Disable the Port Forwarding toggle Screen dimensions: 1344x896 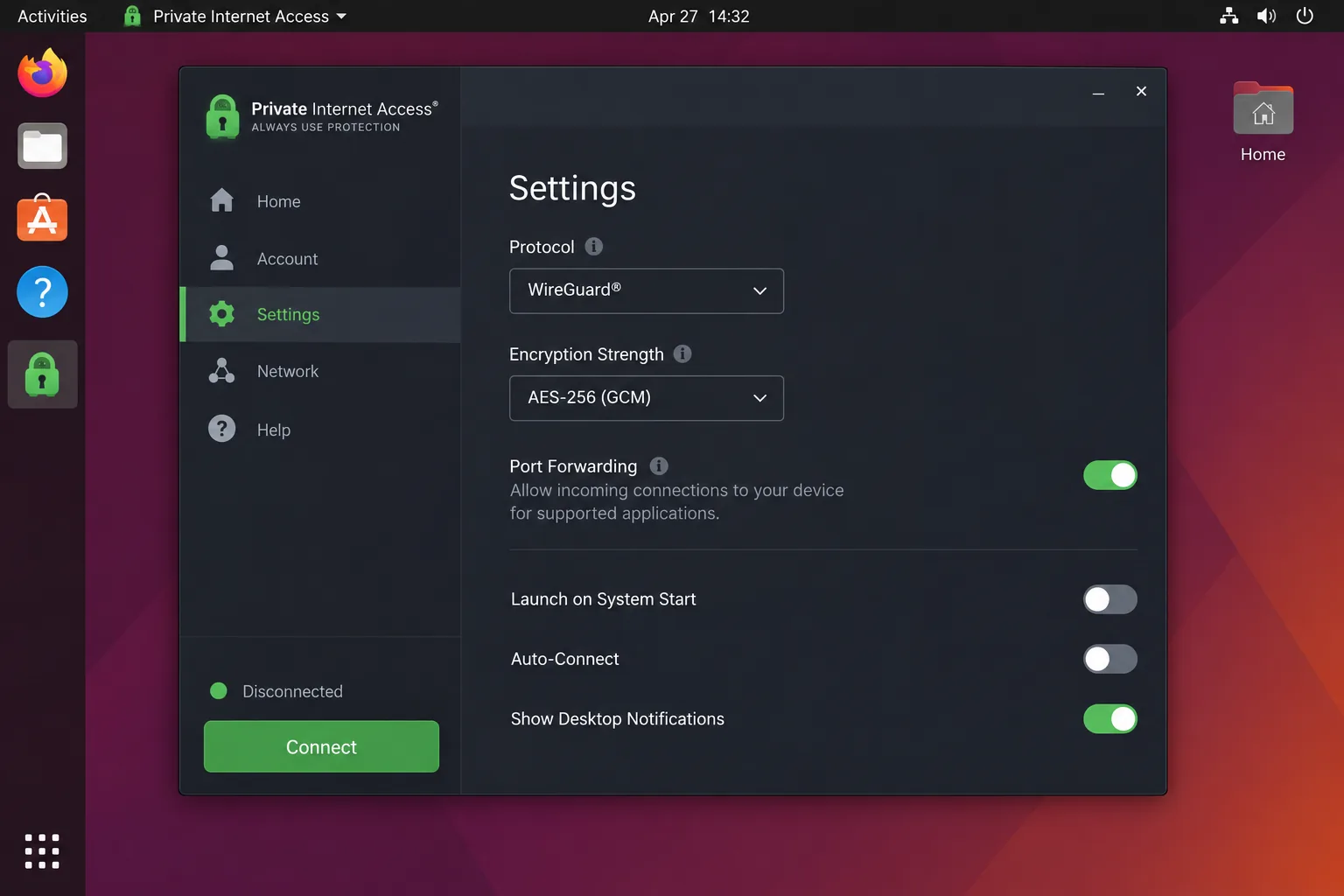[x=1110, y=475]
